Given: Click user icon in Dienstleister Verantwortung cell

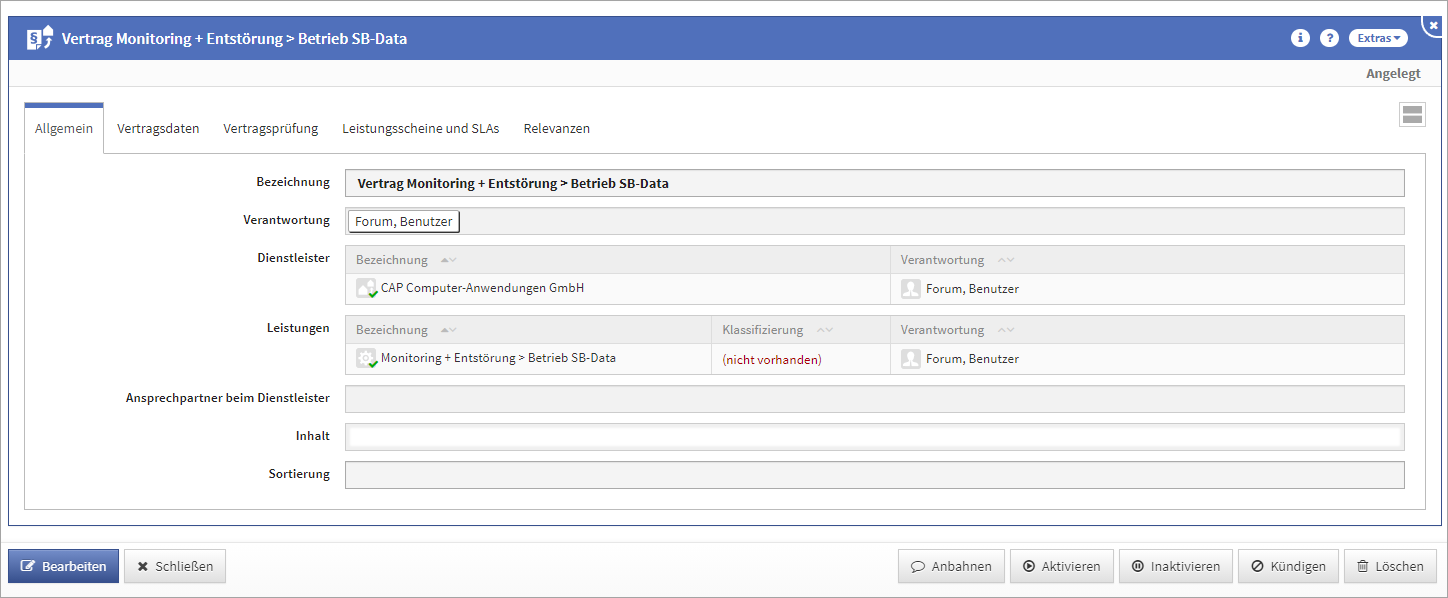Looking at the screenshot, I should click(910, 289).
